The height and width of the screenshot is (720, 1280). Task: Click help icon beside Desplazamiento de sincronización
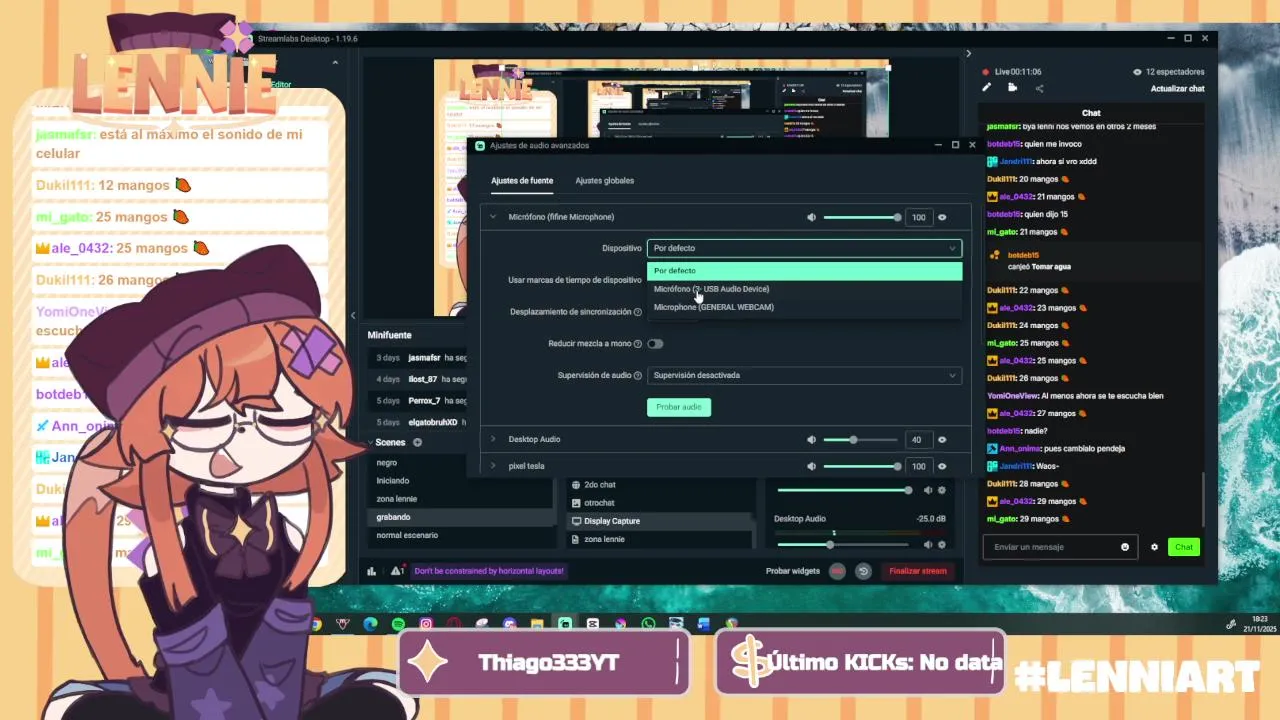(x=637, y=312)
